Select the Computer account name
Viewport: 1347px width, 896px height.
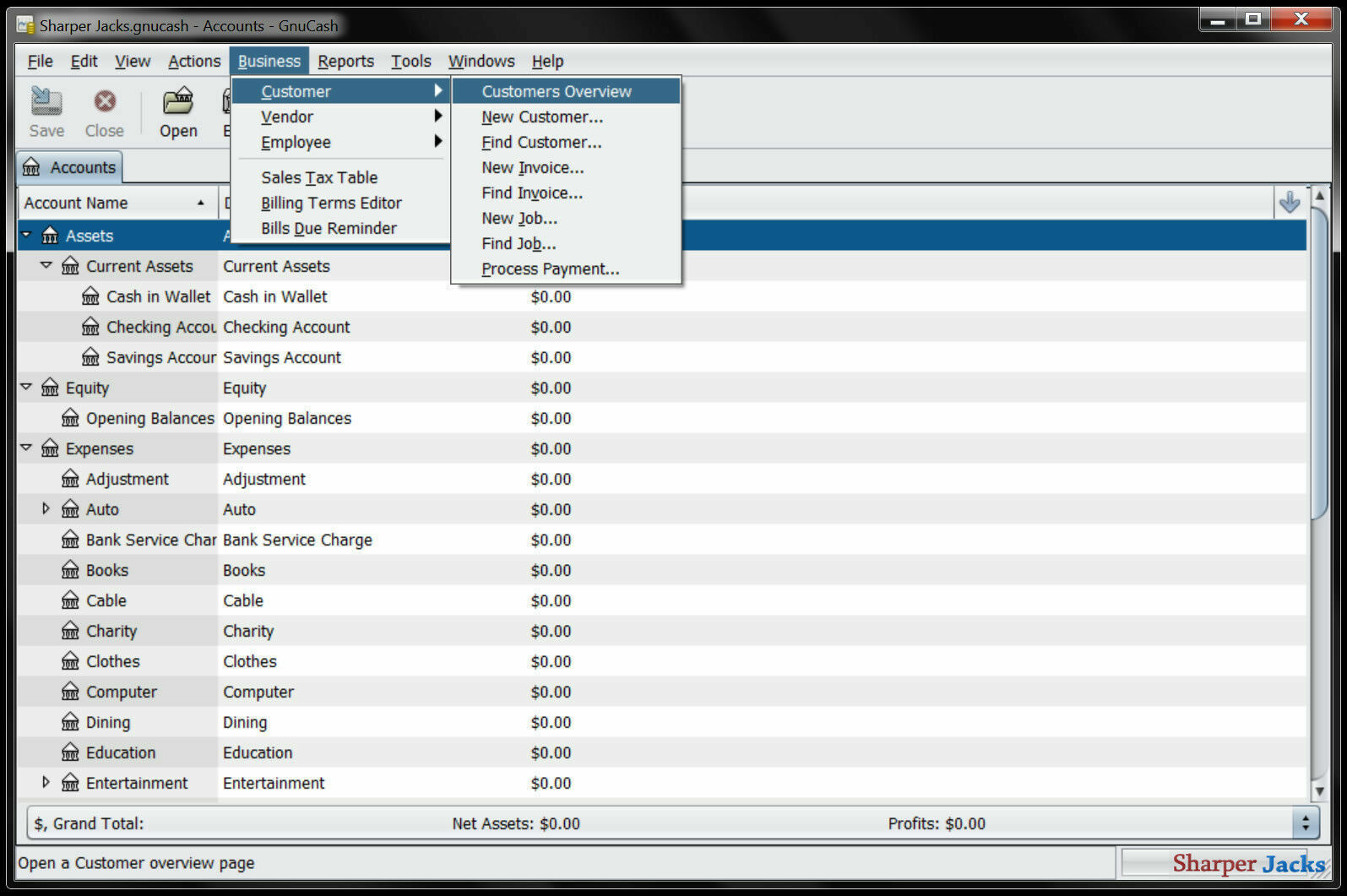coord(122,692)
